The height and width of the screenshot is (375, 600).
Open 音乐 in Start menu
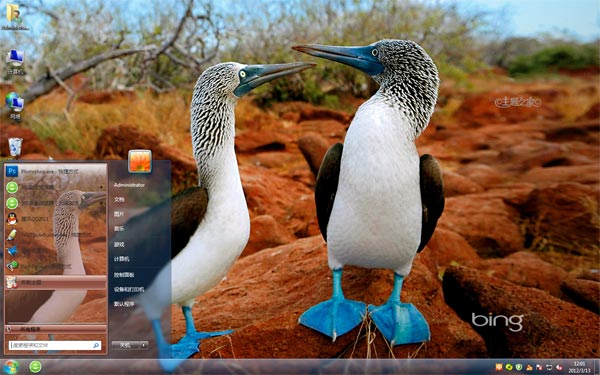tap(119, 229)
